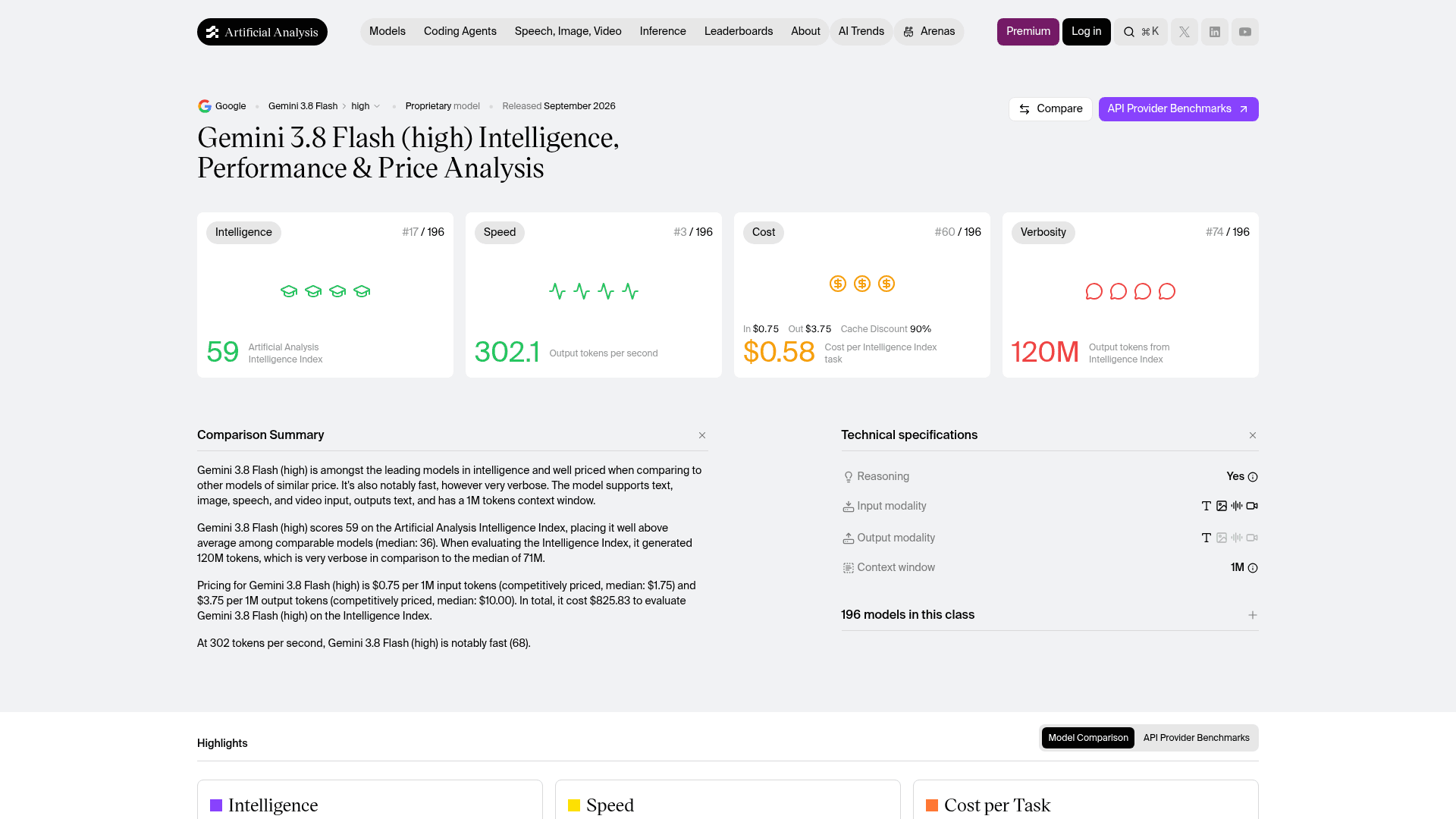Click the Cache Discount 90% text
Image resolution: width=1456 pixels, height=819 pixels.
(886, 329)
